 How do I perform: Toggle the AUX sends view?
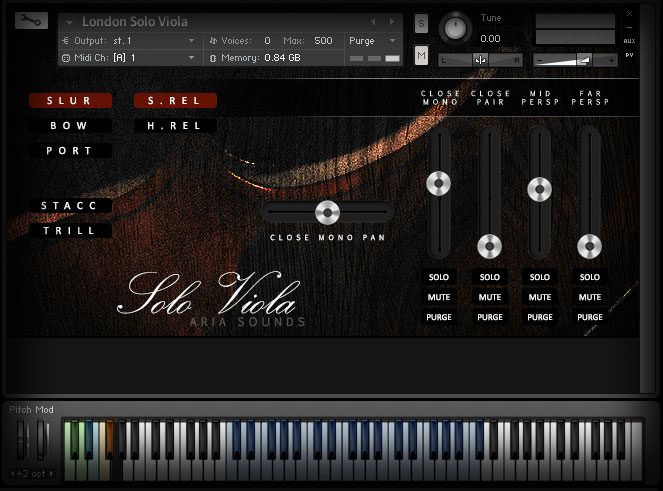pyautogui.click(x=630, y=41)
